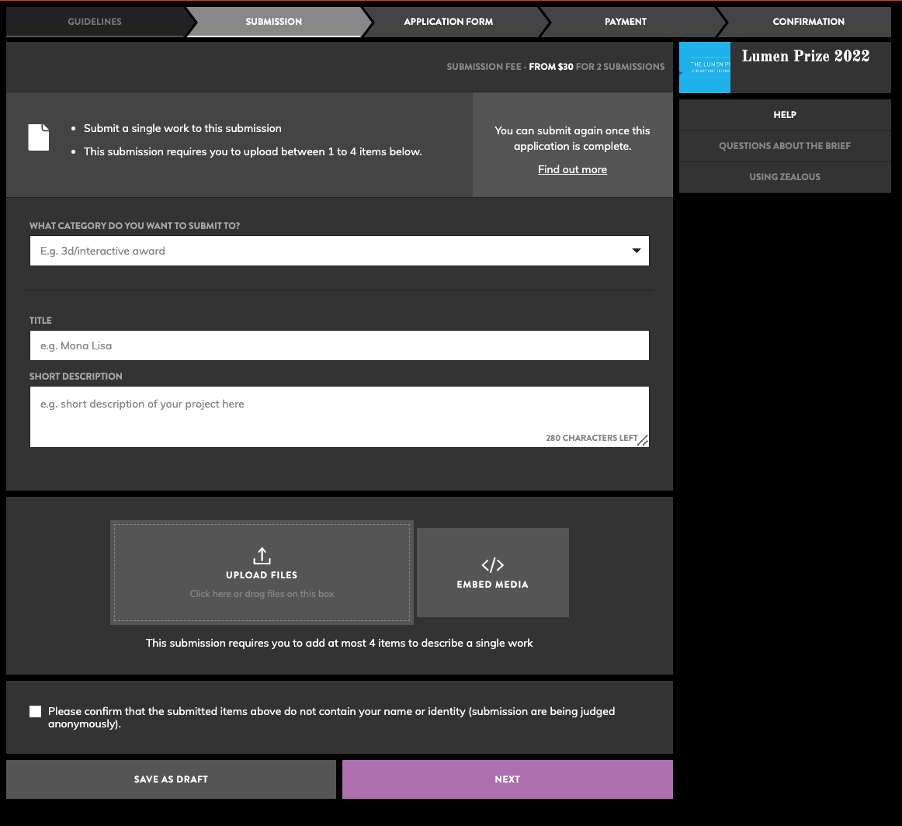Click the Lumen Prize 2022 title
This screenshot has width=902, height=826.
tap(805, 56)
